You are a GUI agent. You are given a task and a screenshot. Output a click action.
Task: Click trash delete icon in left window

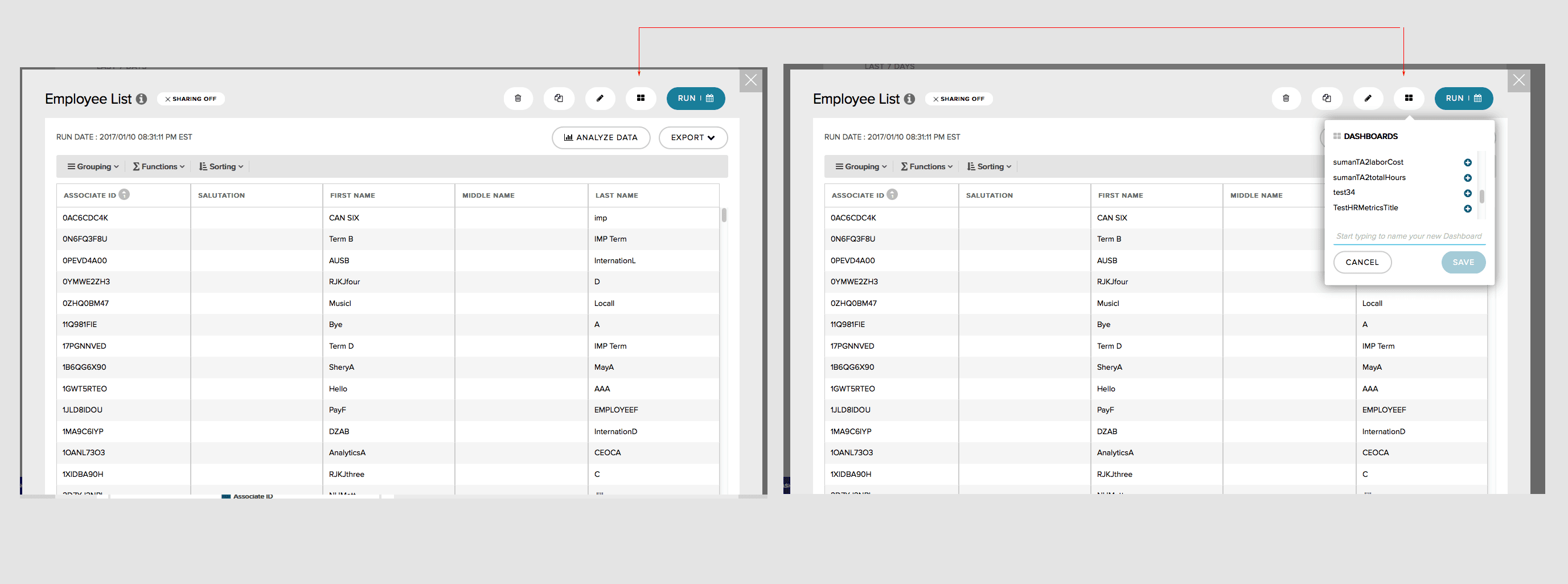(x=518, y=98)
